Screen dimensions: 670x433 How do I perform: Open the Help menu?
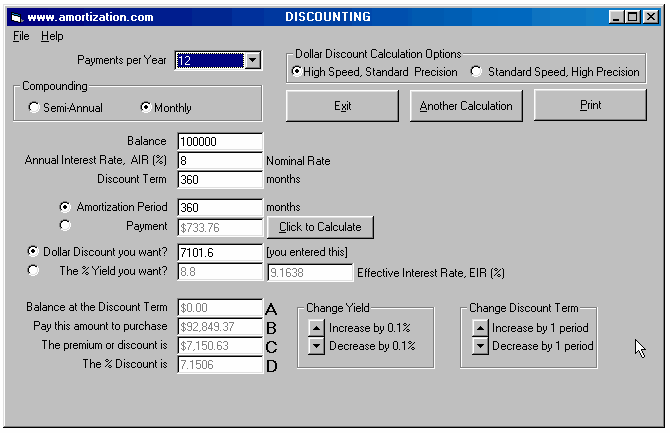[x=52, y=36]
